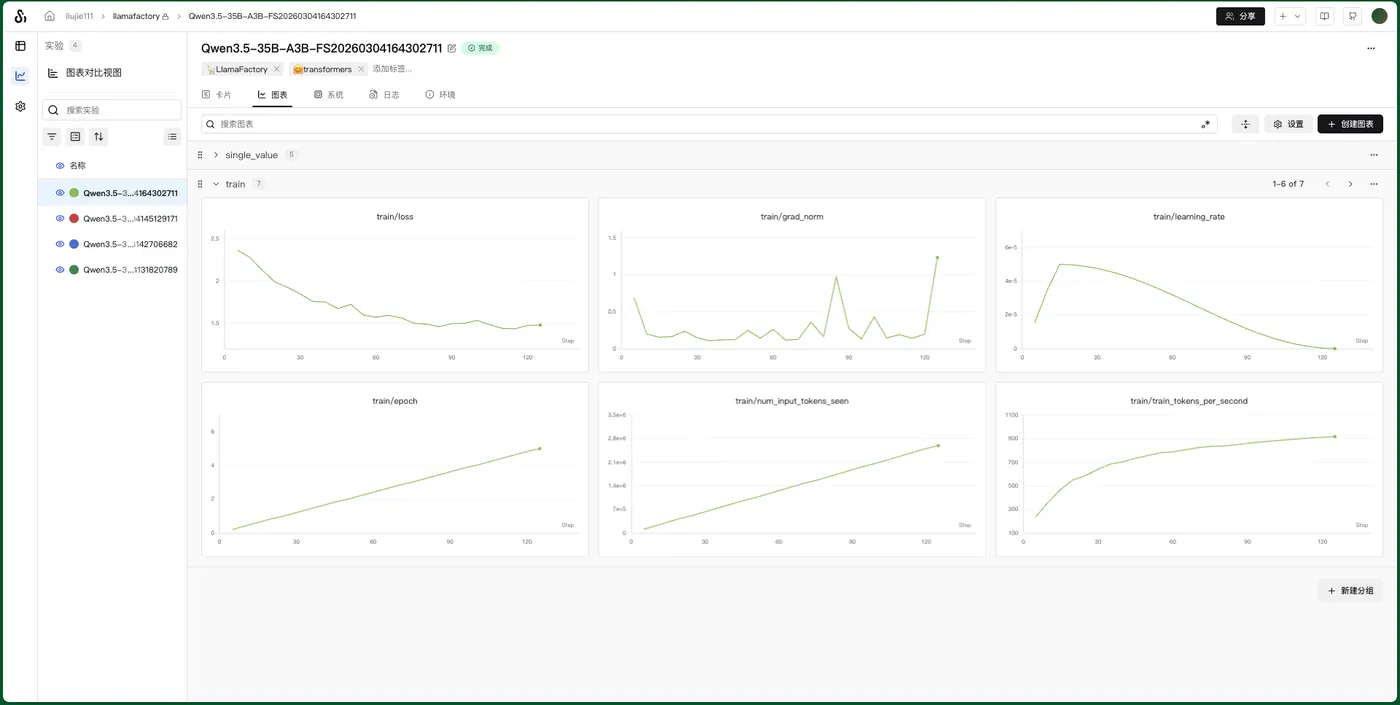Open the GitHub icon in top bar
This screenshot has height=705, width=1400.
(x=1352, y=16)
